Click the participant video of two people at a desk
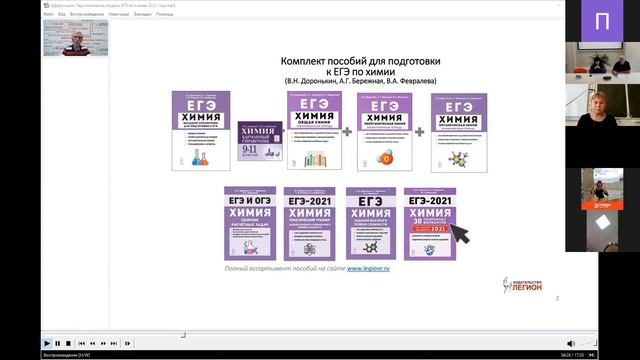This screenshot has width=640, height=360. [x=602, y=63]
